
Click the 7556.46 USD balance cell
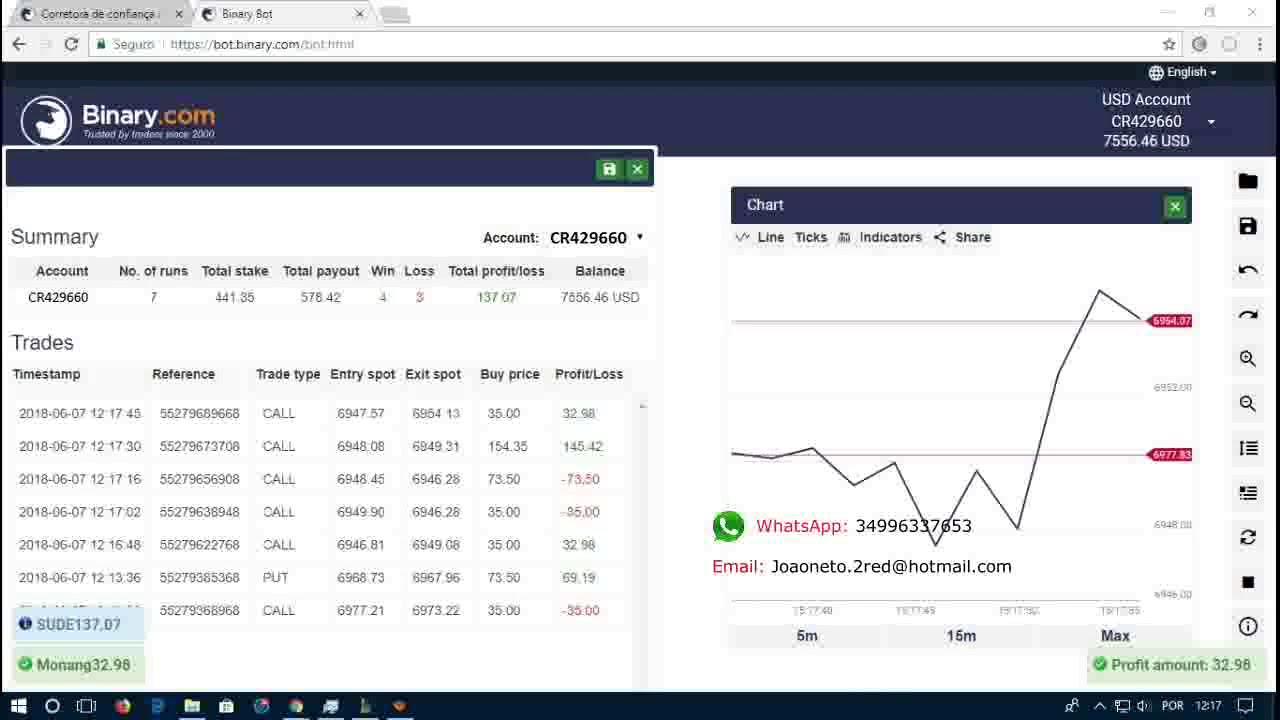point(600,297)
